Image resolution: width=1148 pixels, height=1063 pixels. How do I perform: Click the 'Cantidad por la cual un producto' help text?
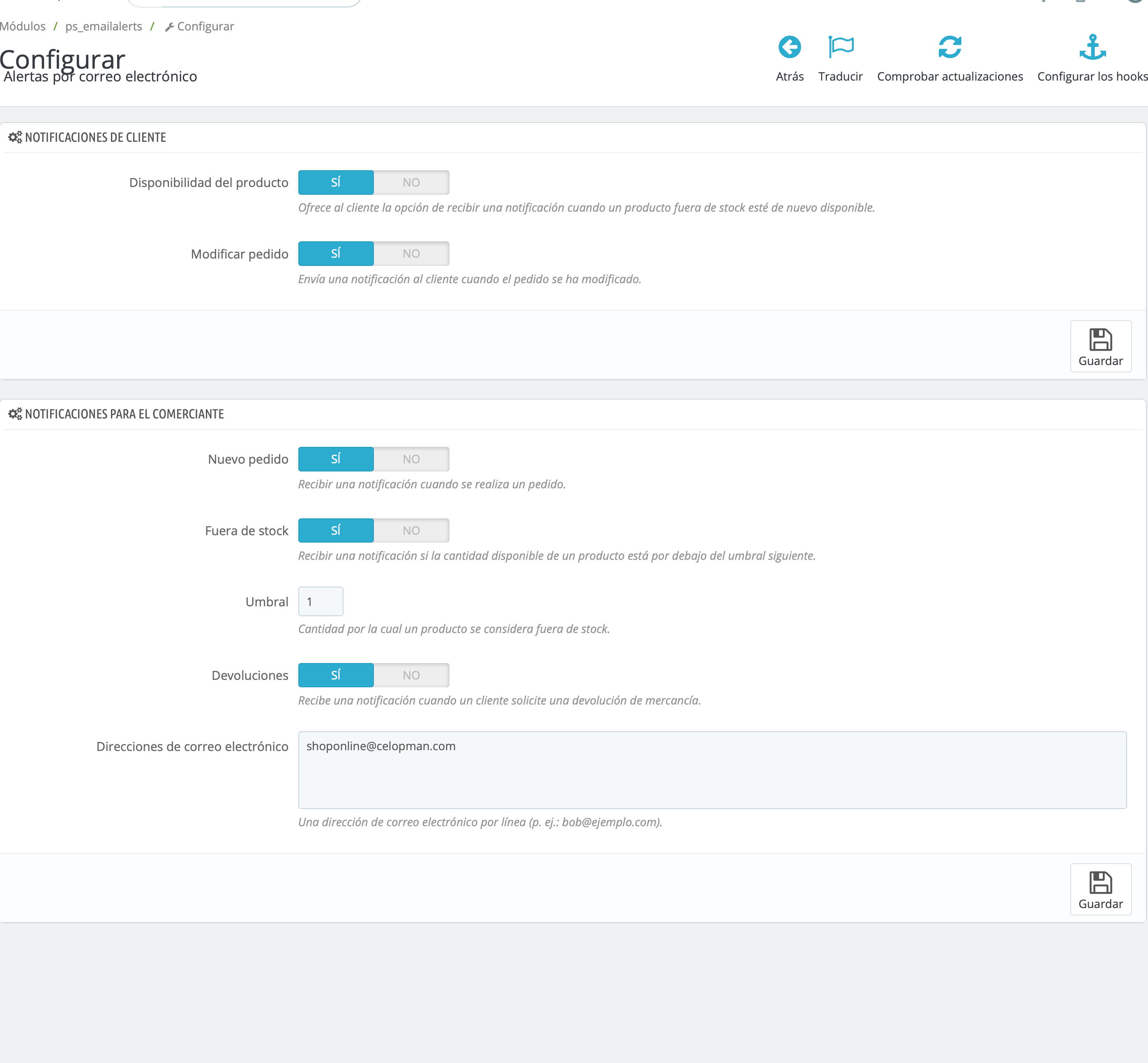pyautogui.click(x=454, y=629)
